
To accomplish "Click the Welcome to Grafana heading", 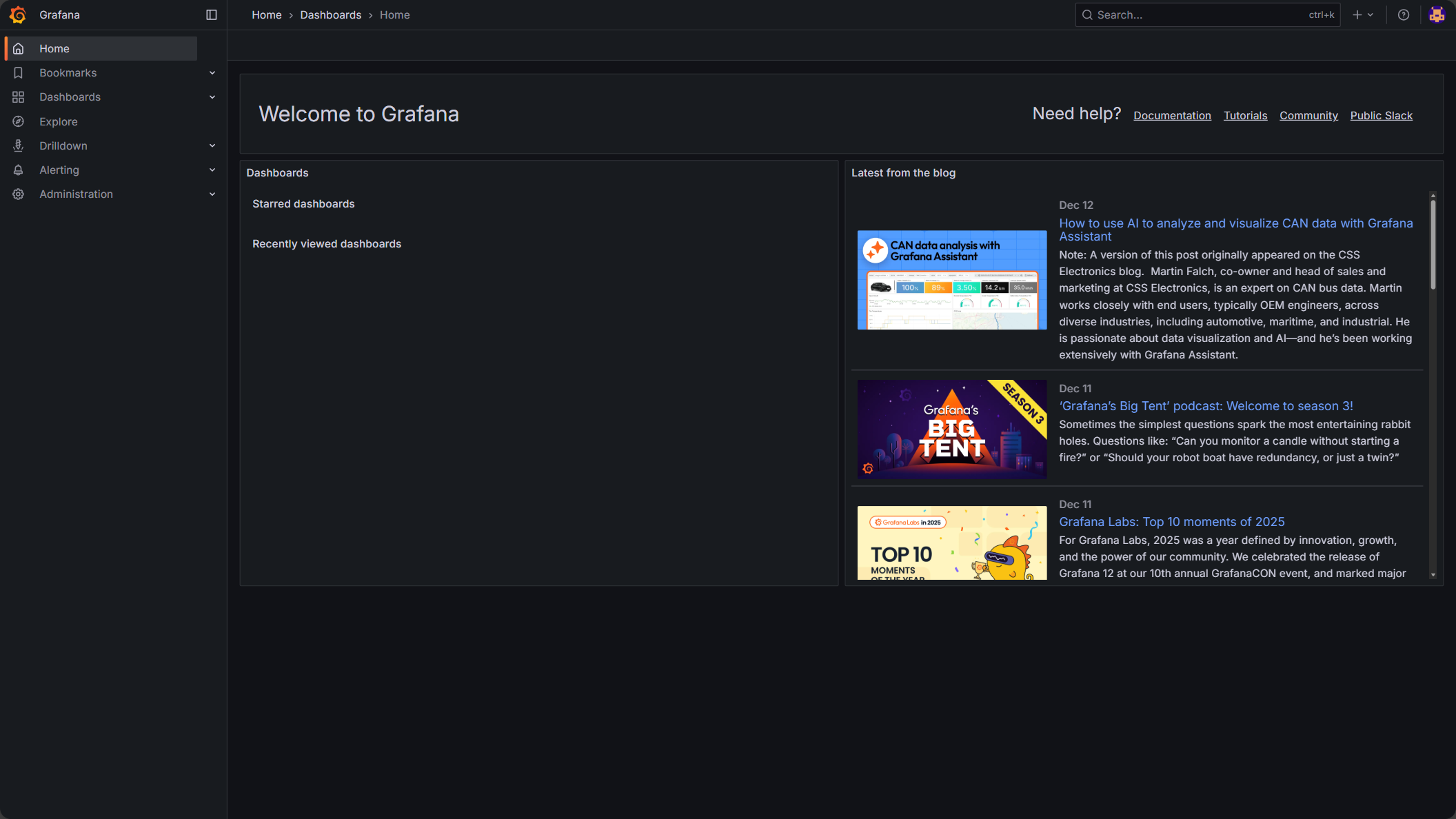I will [x=358, y=114].
